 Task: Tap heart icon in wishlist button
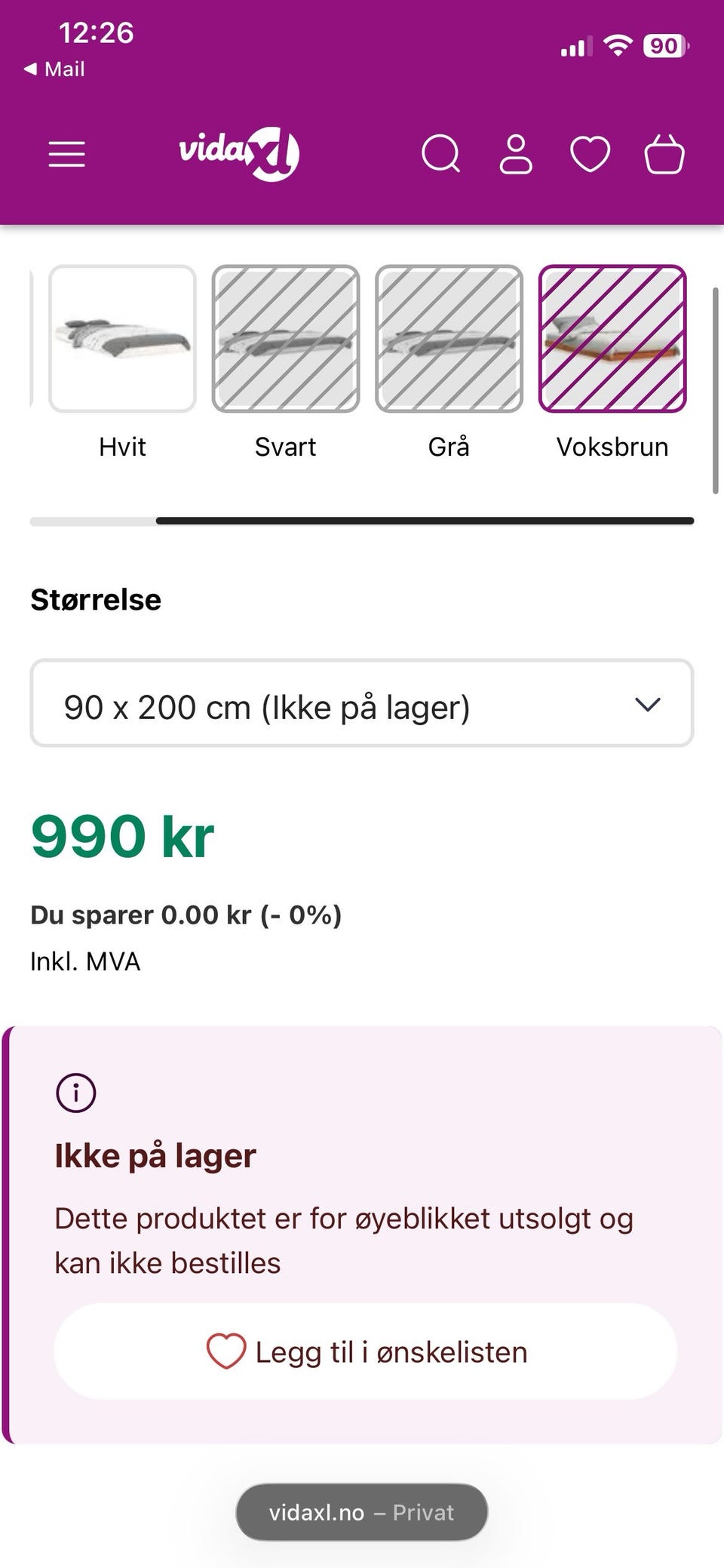(x=226, y=1351)
